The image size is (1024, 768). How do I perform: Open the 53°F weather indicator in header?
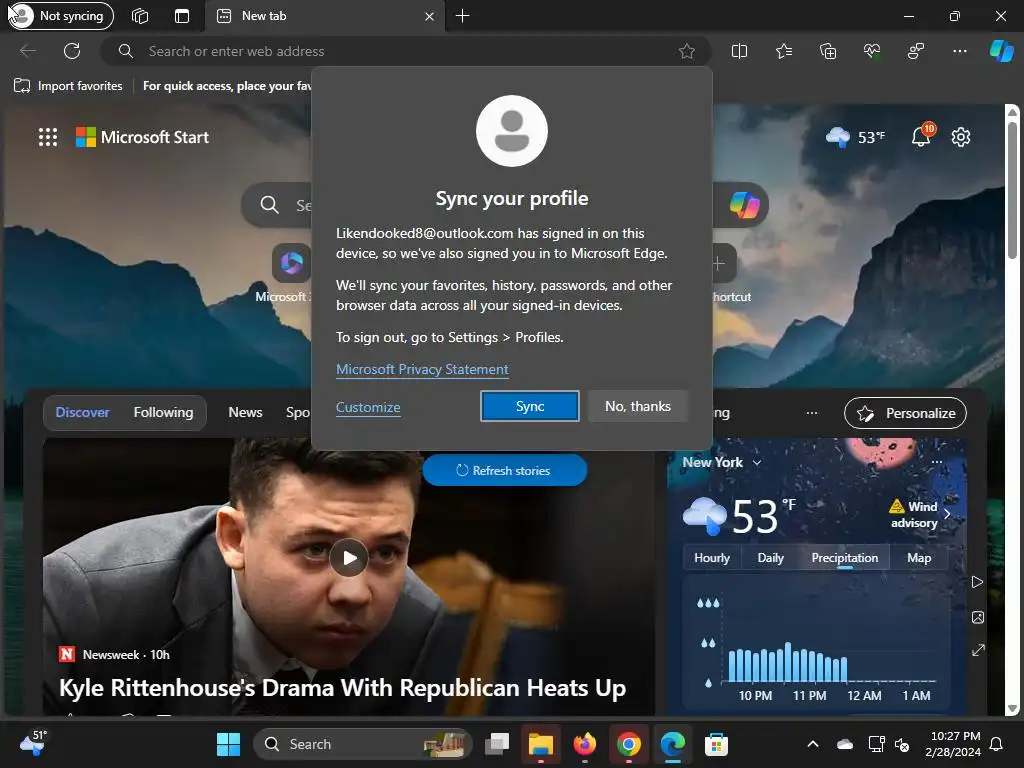click(856, 137)
